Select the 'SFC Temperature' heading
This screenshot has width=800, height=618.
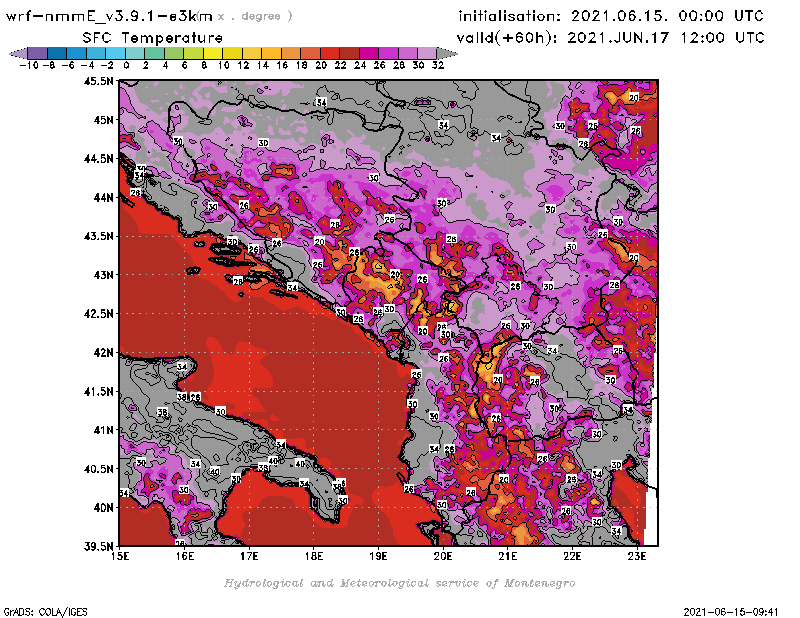153,38
